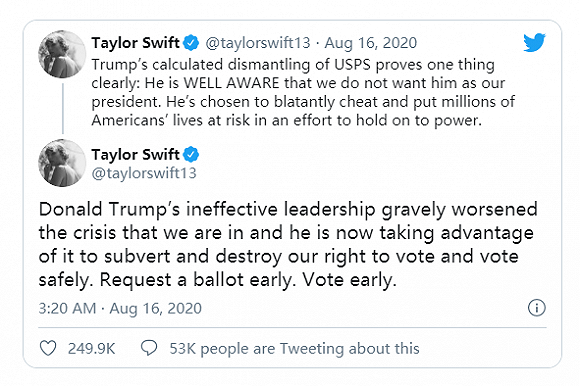Image resolution: width=580 pixels, height=386 pixels.
Task: Click the WELL AWARE text in the top tweet
Action: (232, 83)
